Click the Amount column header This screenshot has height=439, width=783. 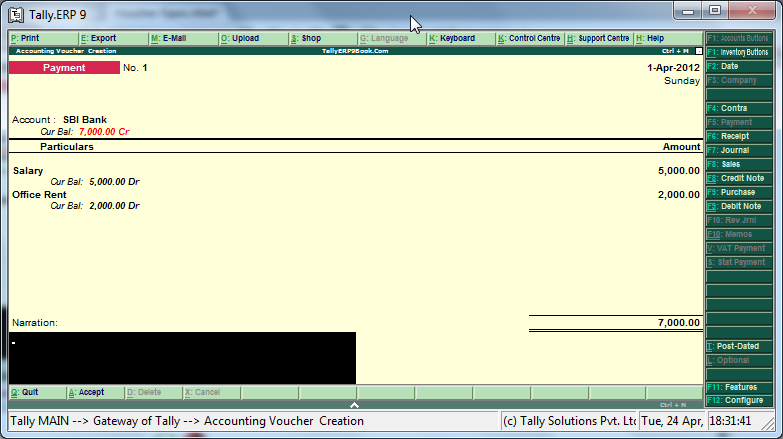click(x=682, y=147)
